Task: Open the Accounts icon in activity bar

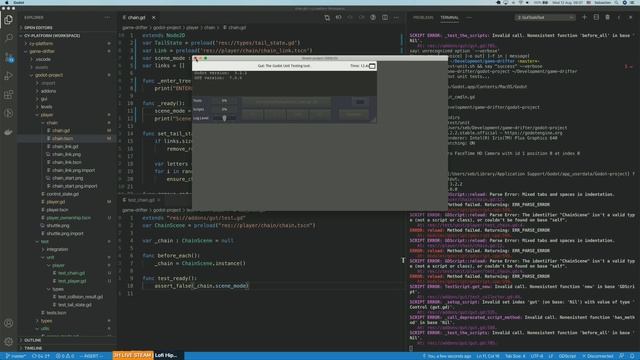Action: click(x=8, y=323)
